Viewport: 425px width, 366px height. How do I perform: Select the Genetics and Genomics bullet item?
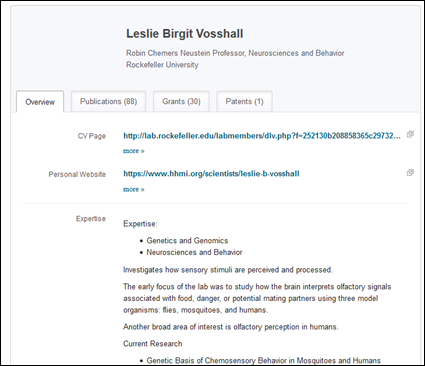(187, 241)
